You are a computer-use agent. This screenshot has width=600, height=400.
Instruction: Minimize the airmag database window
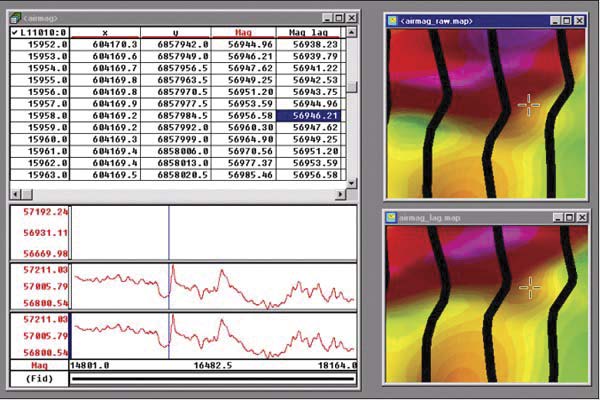(327, 18)
